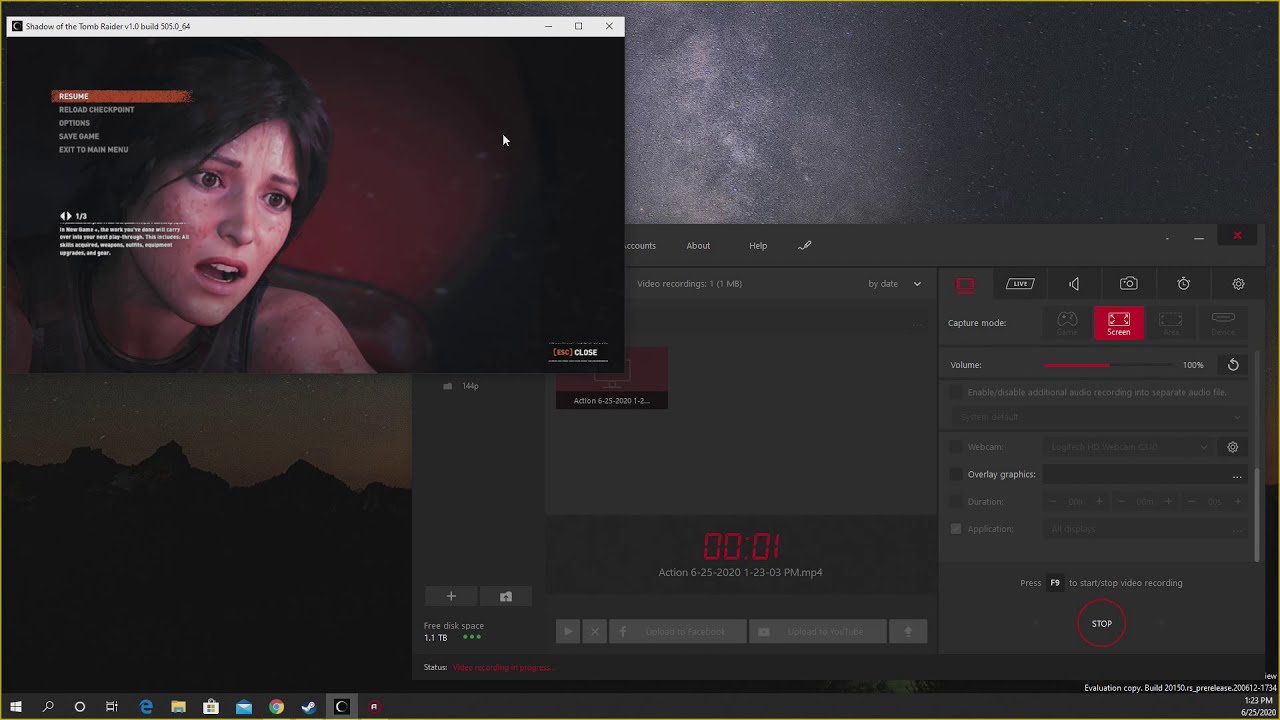Increase duration minutes with plus
The image size is (1280, 720).
[1168, 501]
